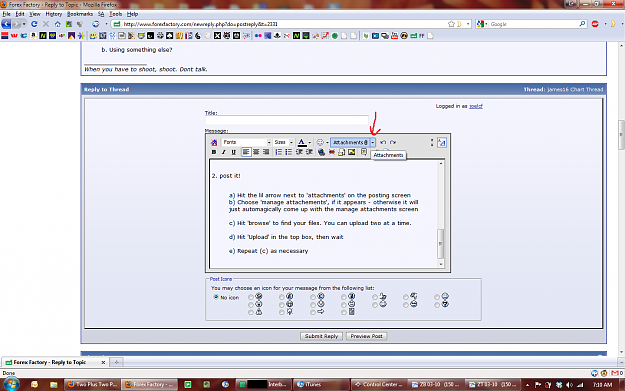Undo last edit in message editor
Screen dimensions: 625x391
tap(383, 142)
